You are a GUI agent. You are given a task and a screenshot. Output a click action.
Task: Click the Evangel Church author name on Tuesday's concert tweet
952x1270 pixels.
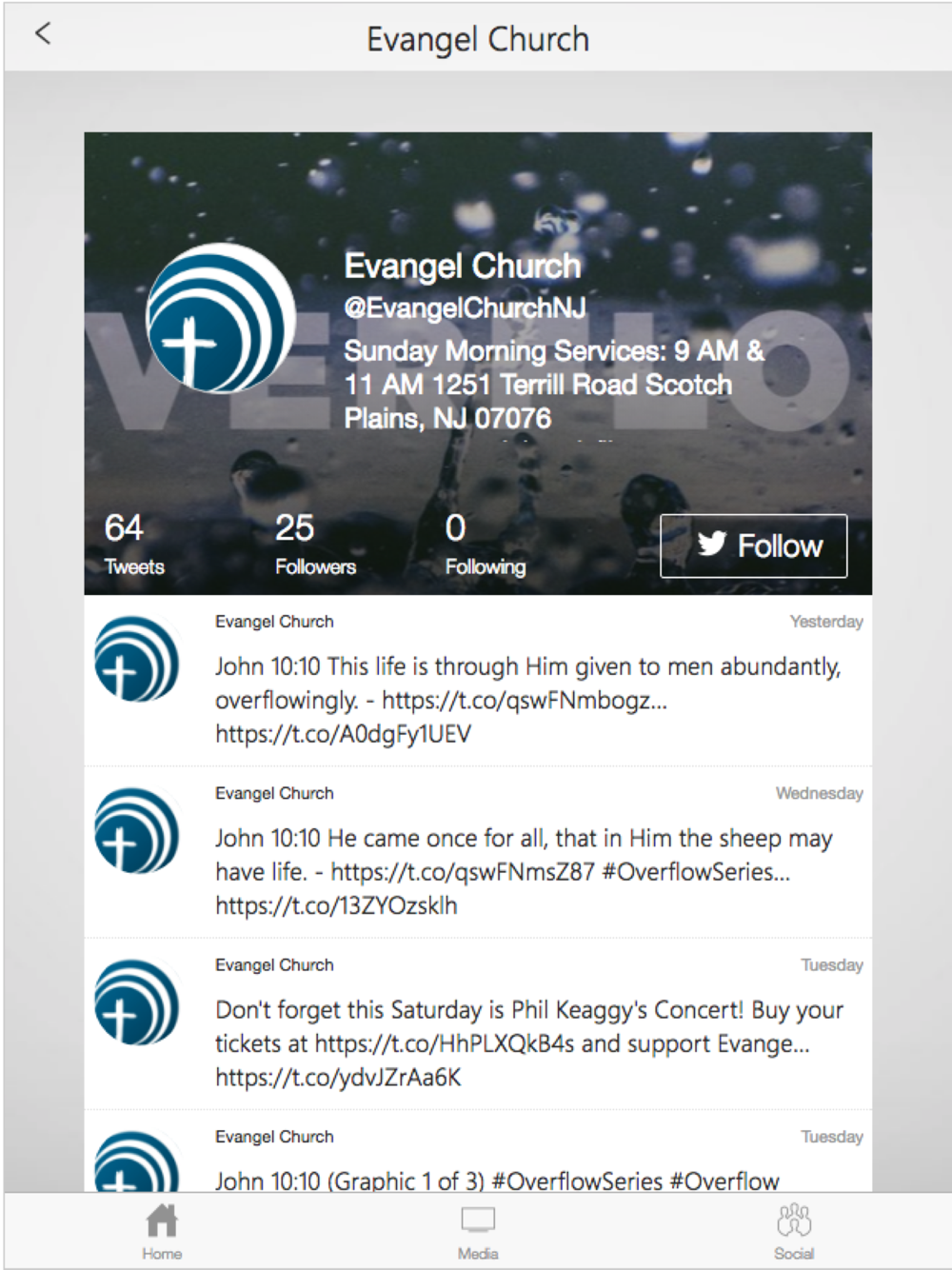coord(274,964)
